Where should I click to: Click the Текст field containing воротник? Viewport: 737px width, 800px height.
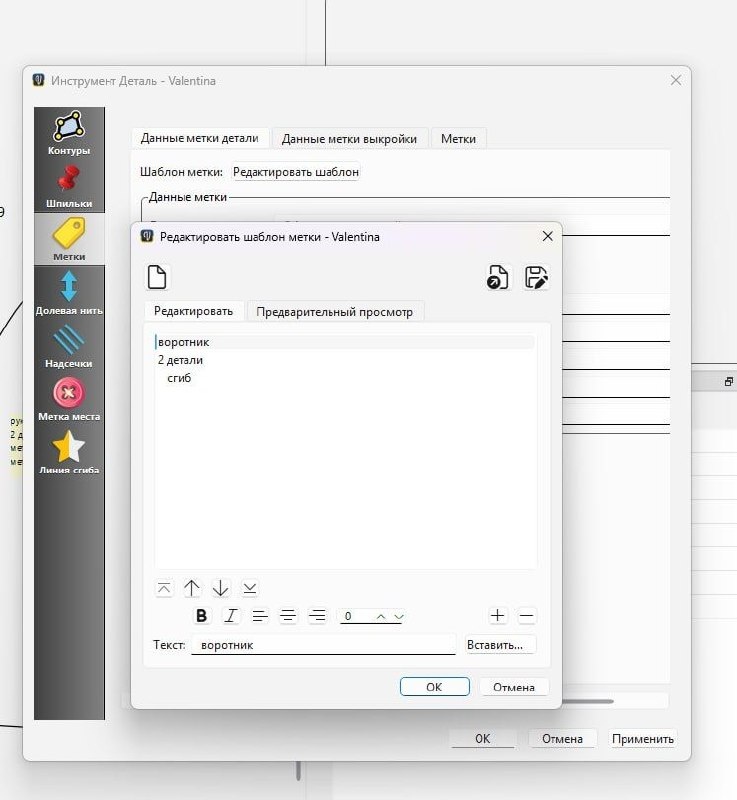tap(323, 645)
